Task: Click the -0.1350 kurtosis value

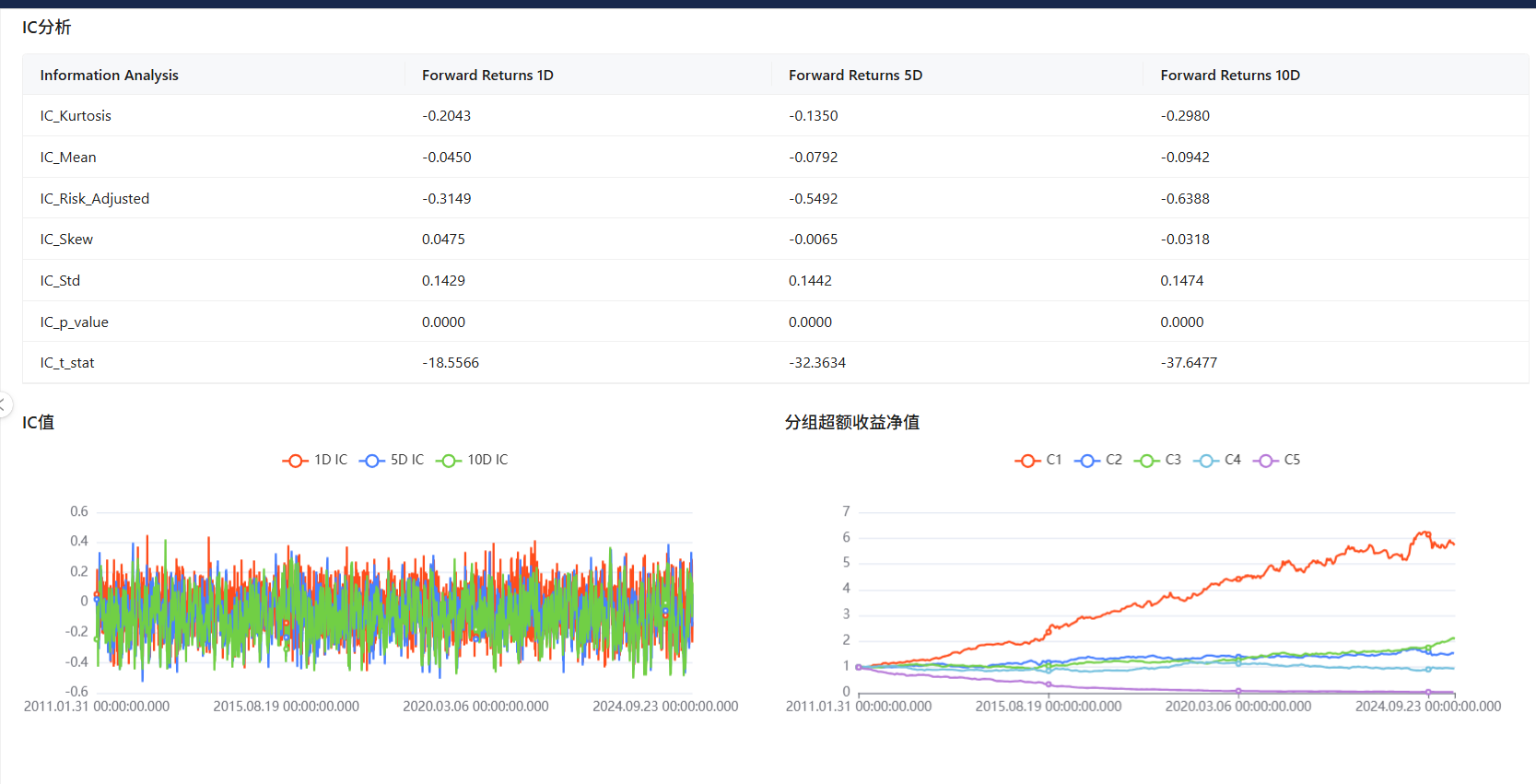Action: point(814,116)
